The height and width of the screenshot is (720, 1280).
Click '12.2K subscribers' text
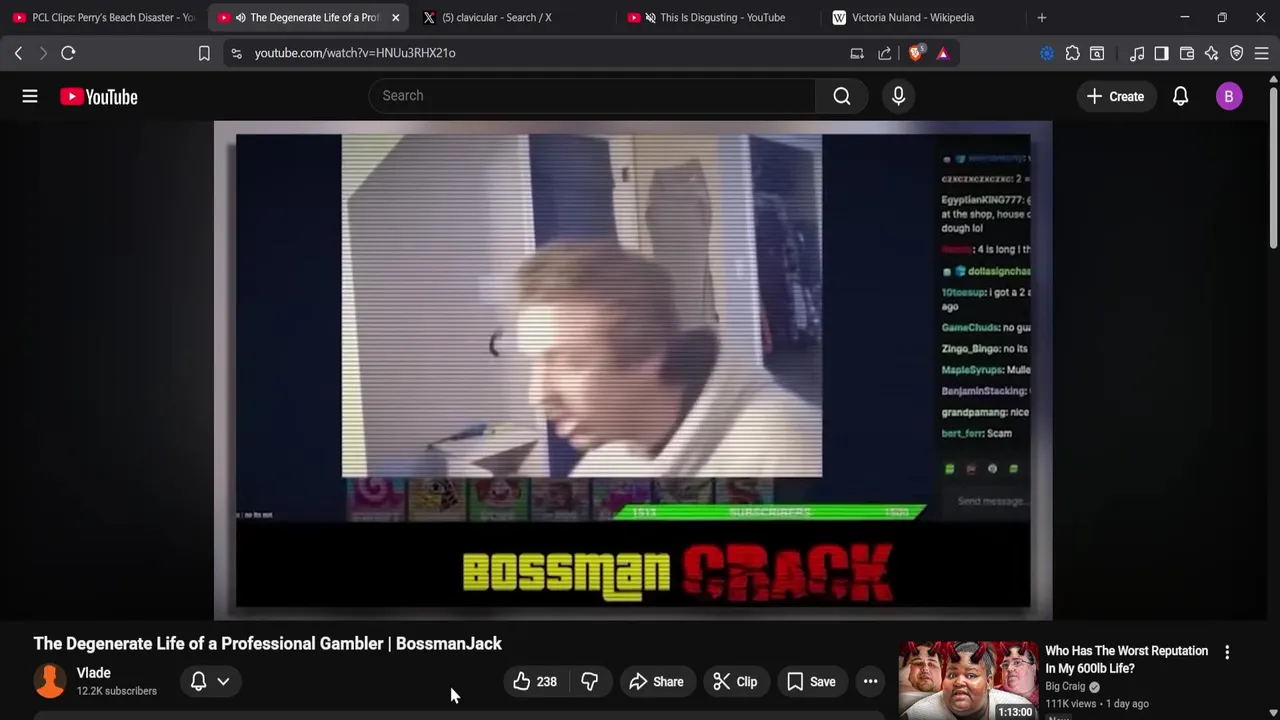117,691
